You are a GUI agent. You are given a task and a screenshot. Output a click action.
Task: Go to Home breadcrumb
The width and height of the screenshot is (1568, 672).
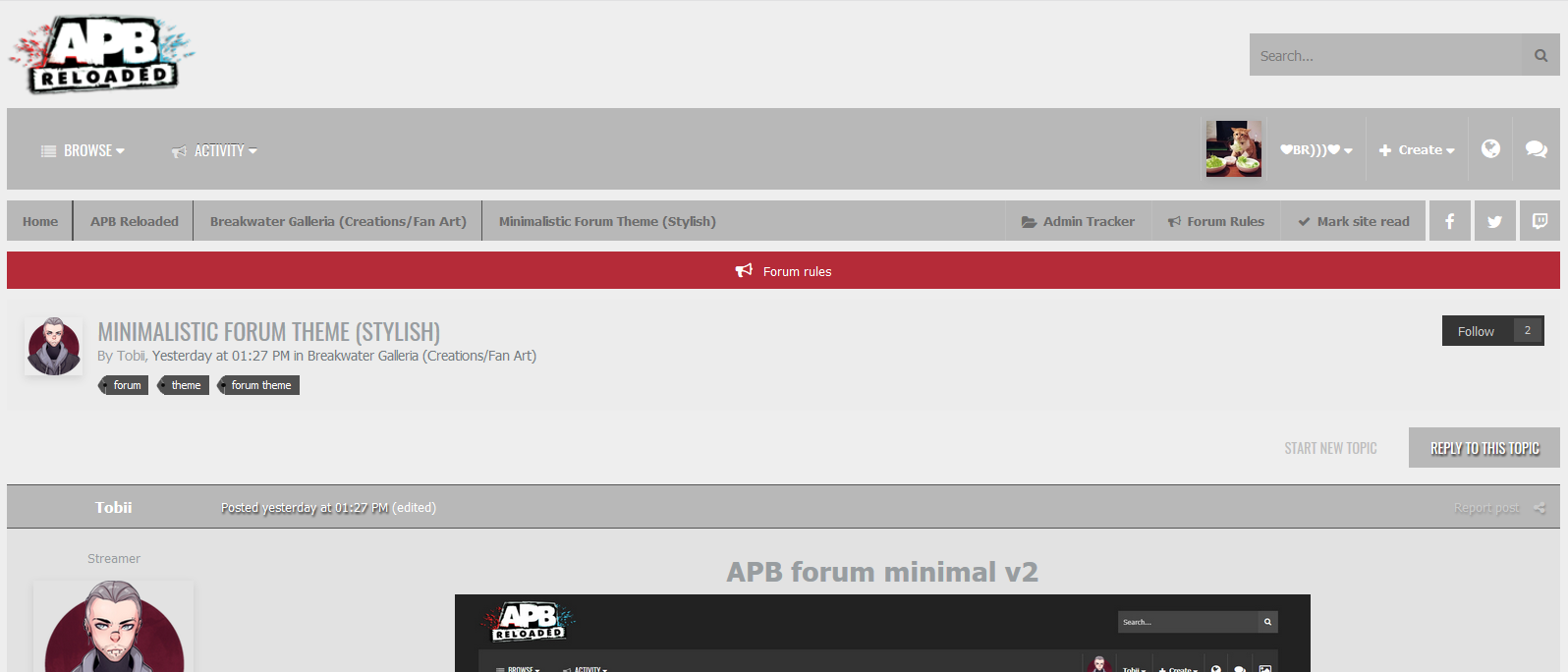pos(40,221)
